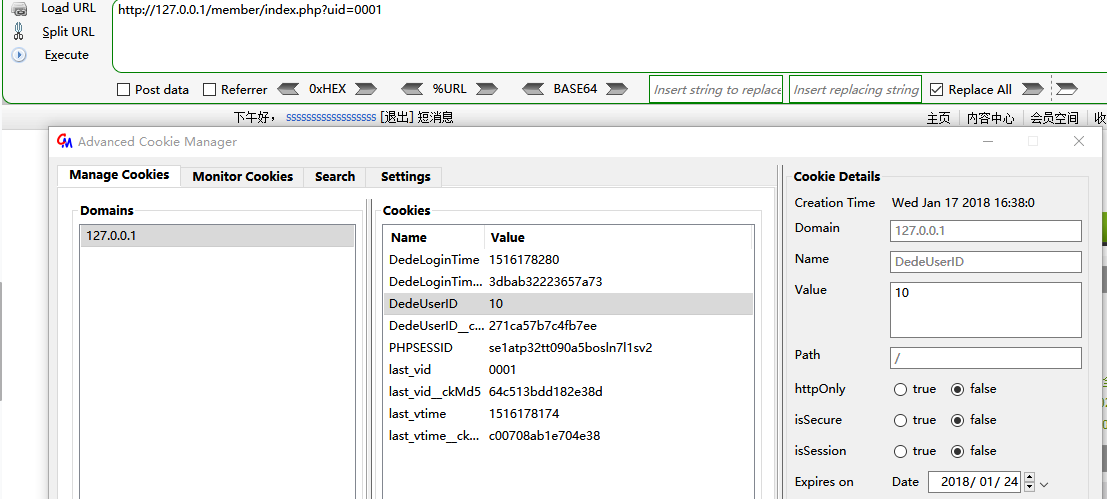Image resolution: width=1107 pixels, height=499 pixels.
Task: Click the URL text area
Action: 609,37
